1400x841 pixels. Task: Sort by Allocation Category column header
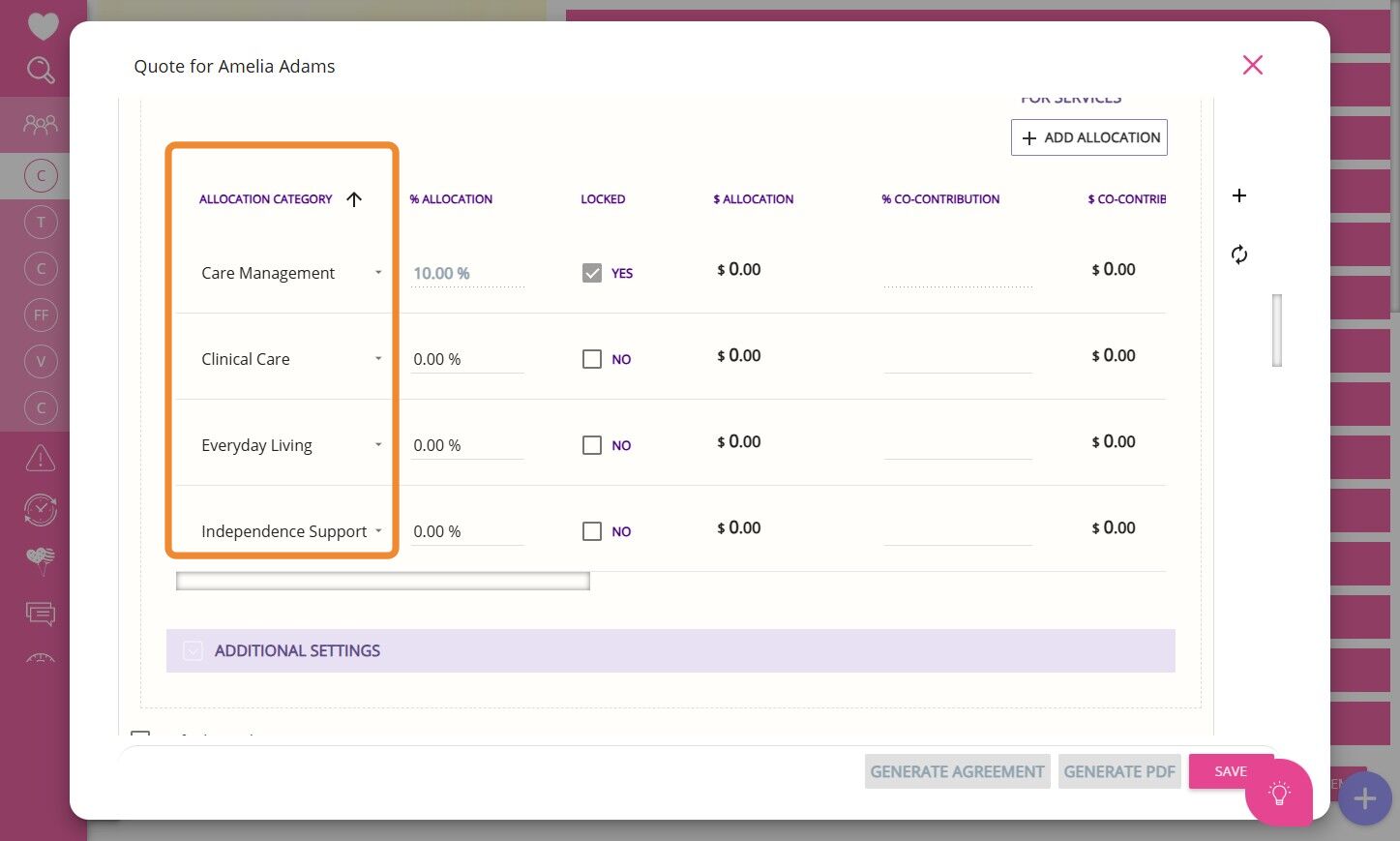coord(266,199)
